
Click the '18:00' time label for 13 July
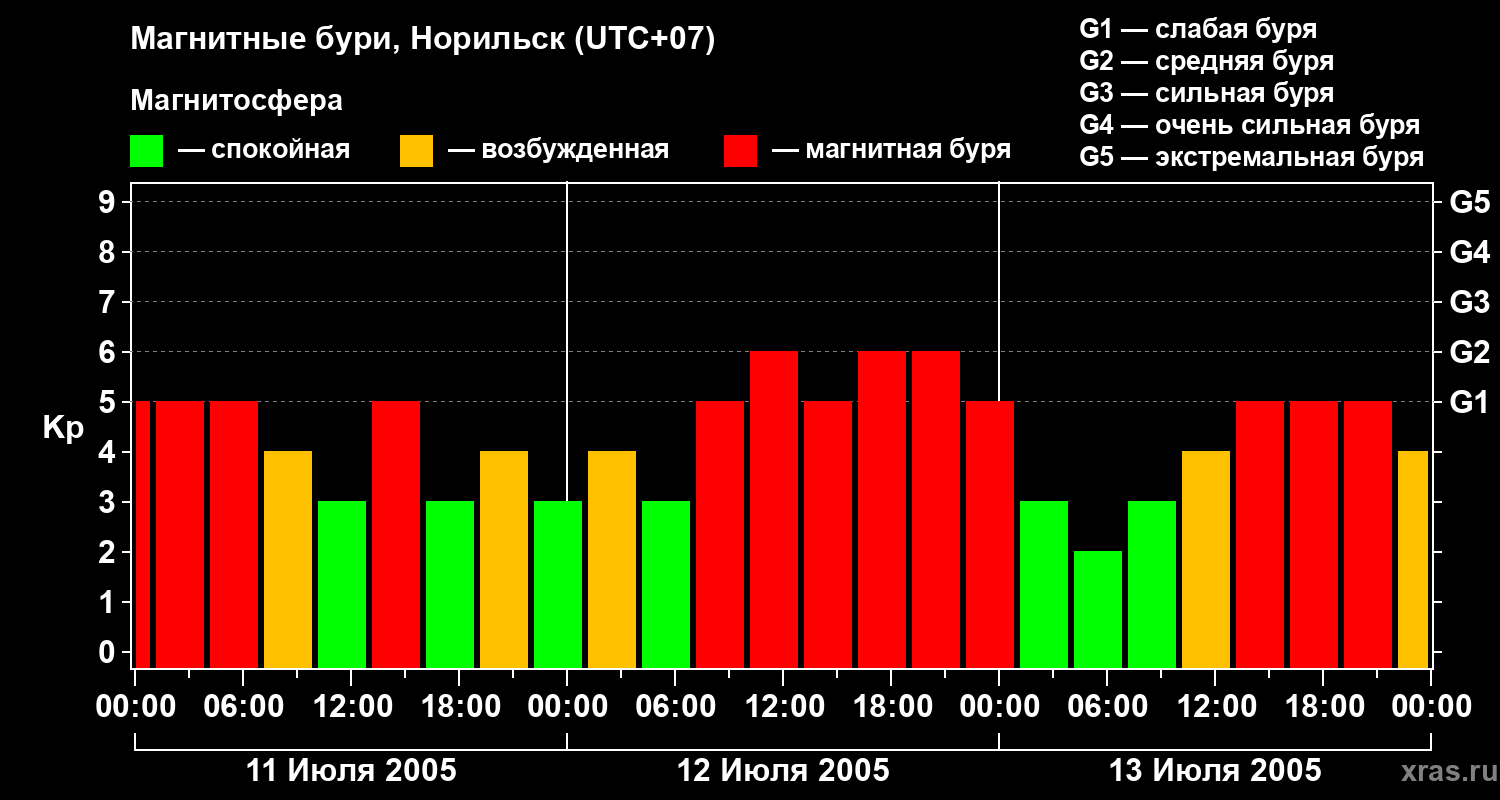[x=1323, y=707]
